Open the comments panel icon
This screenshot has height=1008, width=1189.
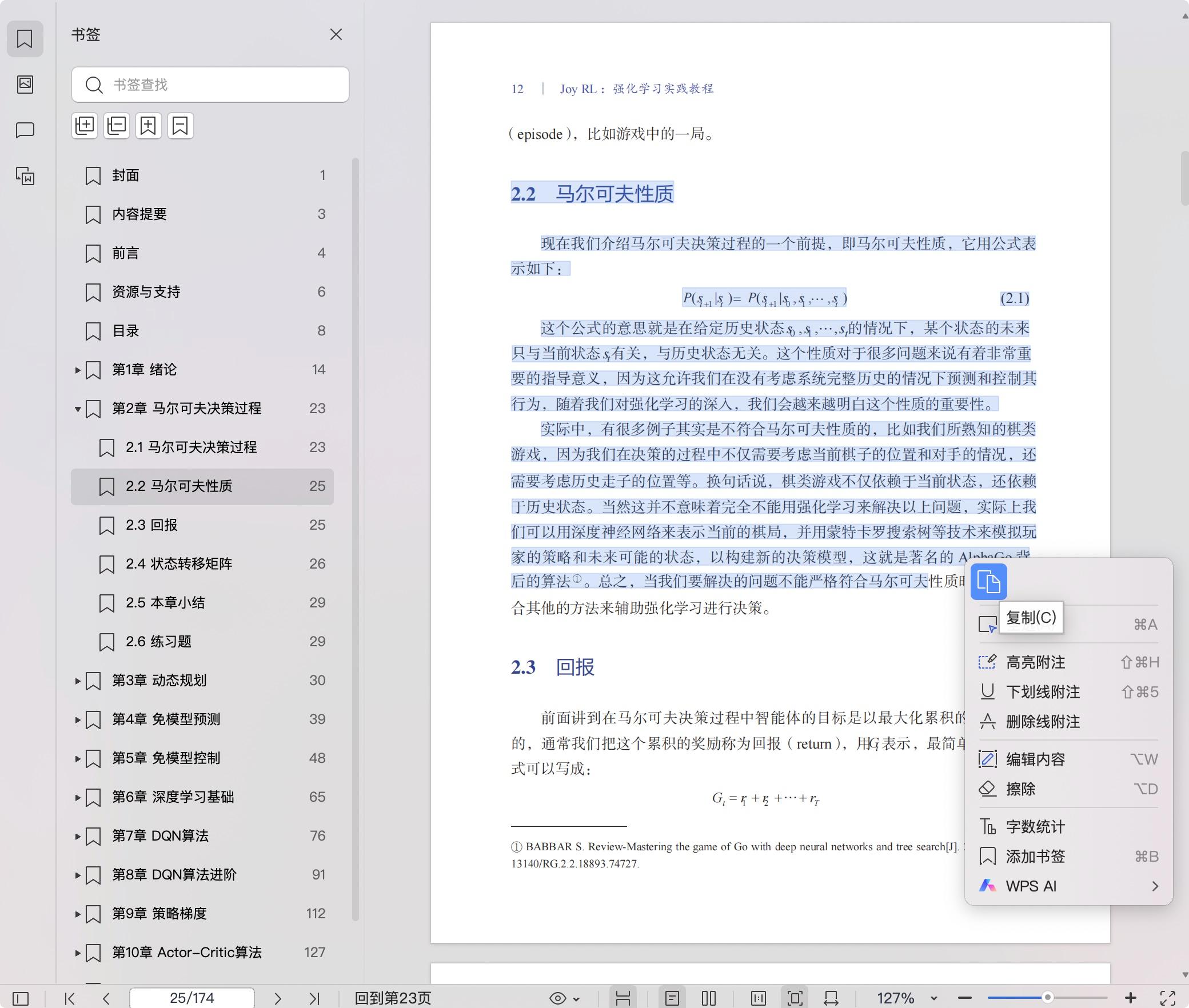[25, 130]
